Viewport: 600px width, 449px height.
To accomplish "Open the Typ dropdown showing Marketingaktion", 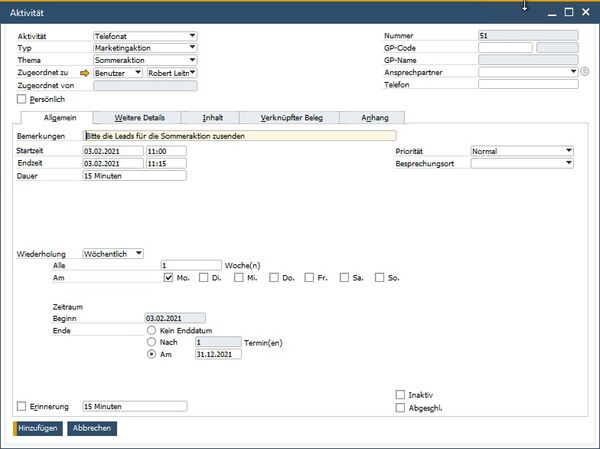I will pyautogui.click(x=145, y=48).
